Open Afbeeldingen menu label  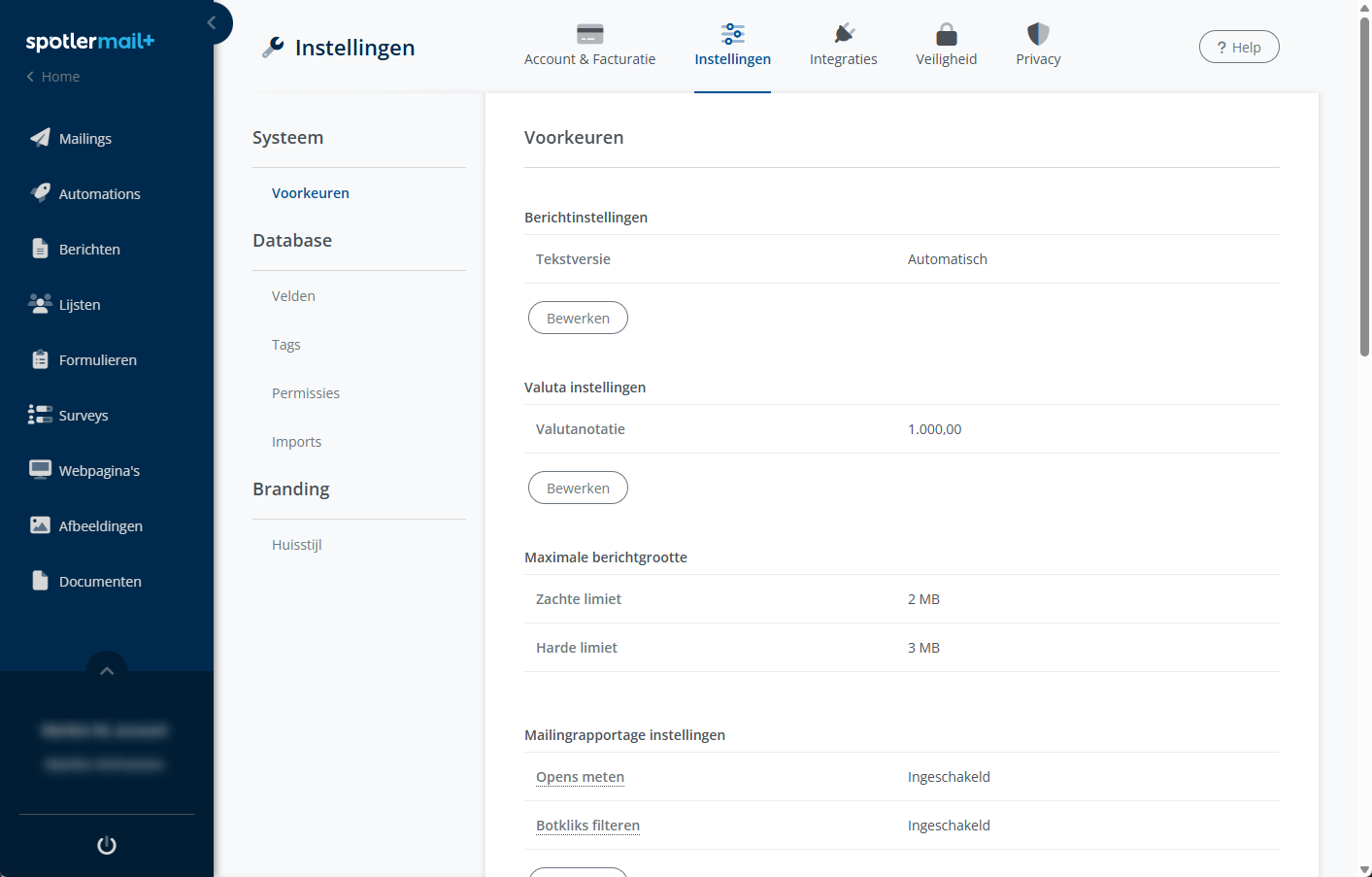tap(101, 526)
